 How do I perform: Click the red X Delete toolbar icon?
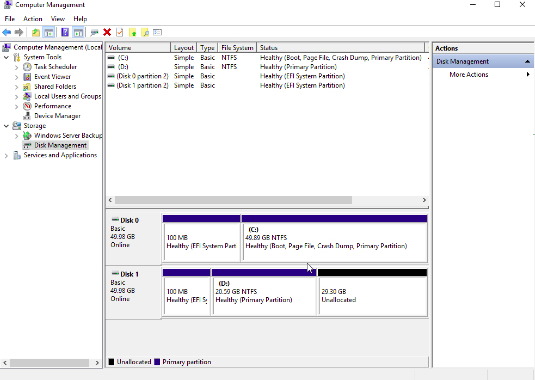[107, 32]
